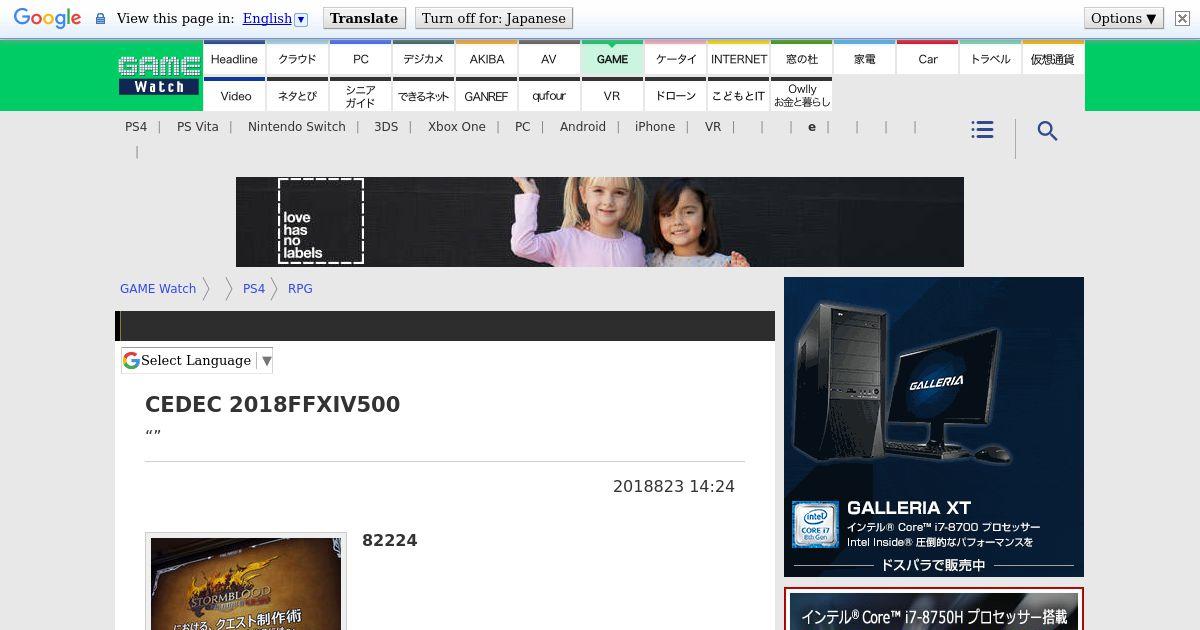Open the Headline tab

coord(234,58)
